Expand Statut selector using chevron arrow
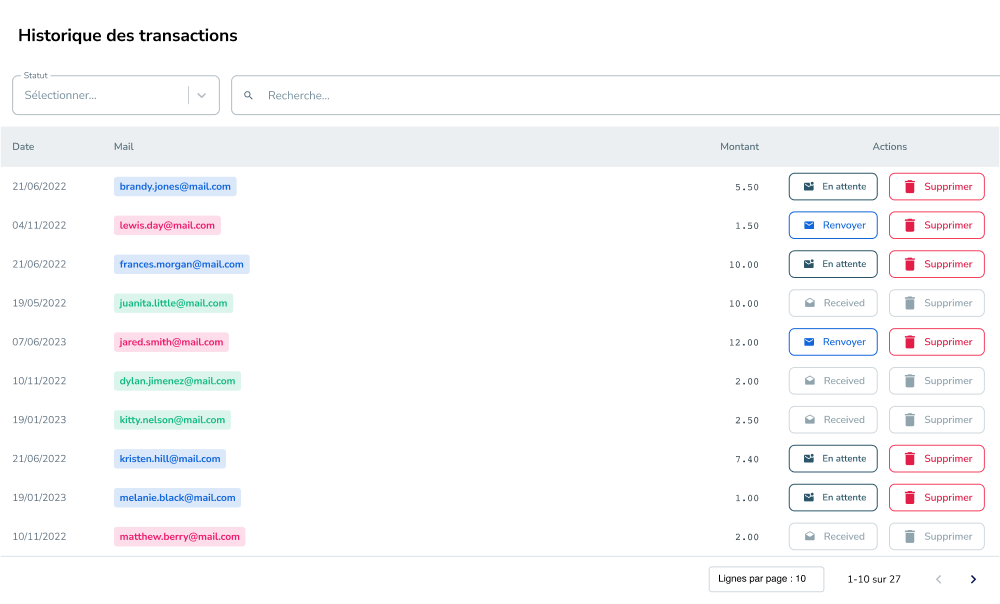This screenshot has width=1000, height=604. (x=202, y=96)
